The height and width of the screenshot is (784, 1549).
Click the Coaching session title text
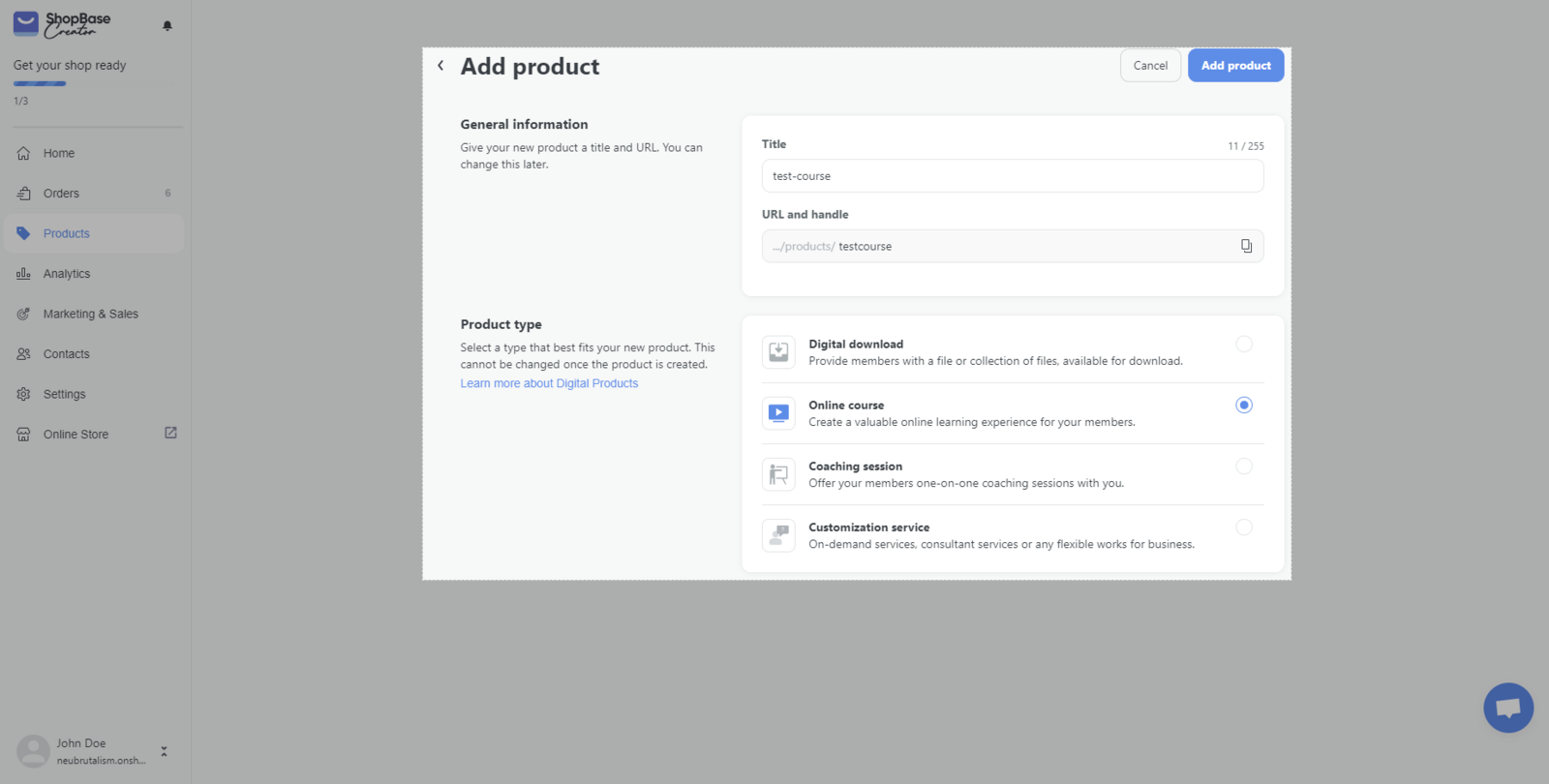pyautogui.click(x=855, y=467)
